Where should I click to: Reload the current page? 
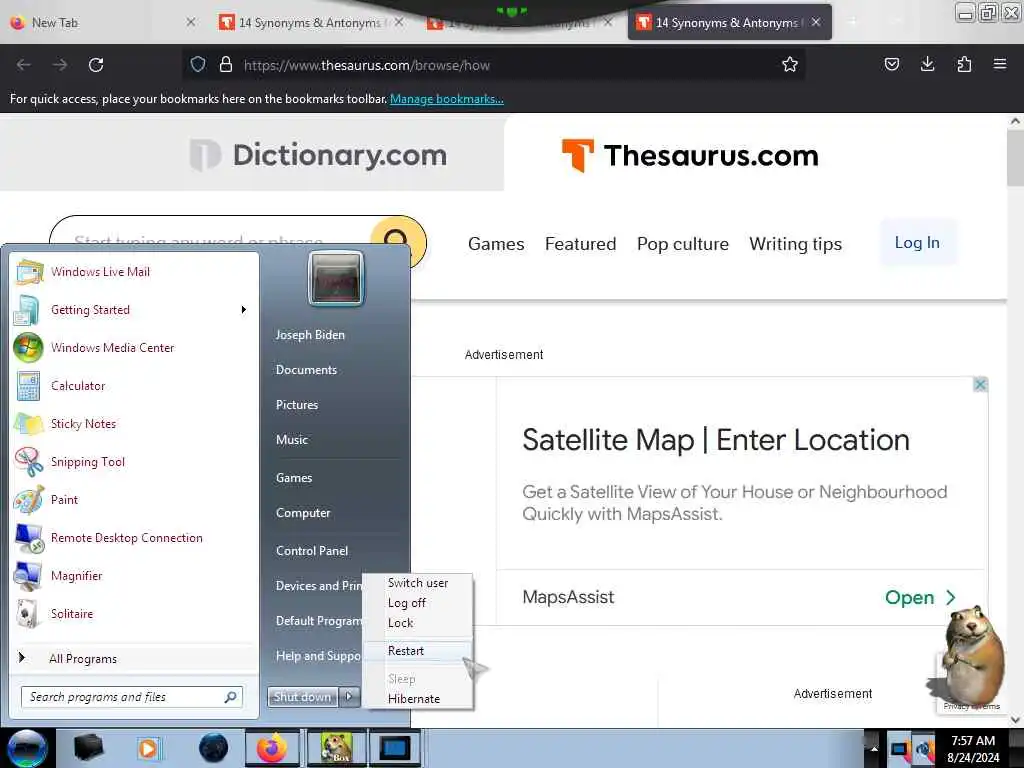(96, 65)
